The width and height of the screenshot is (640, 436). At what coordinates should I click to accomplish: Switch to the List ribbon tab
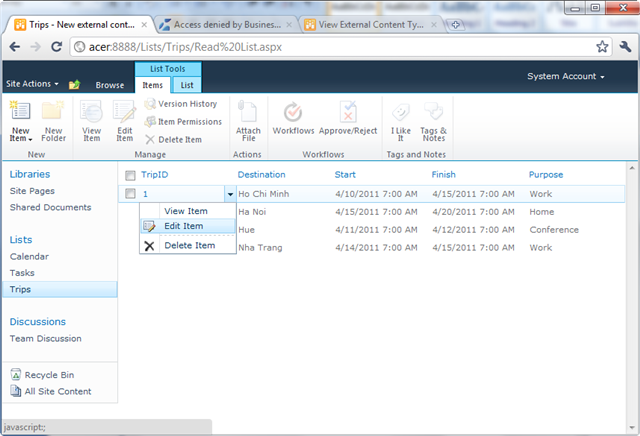click(187, 85)
